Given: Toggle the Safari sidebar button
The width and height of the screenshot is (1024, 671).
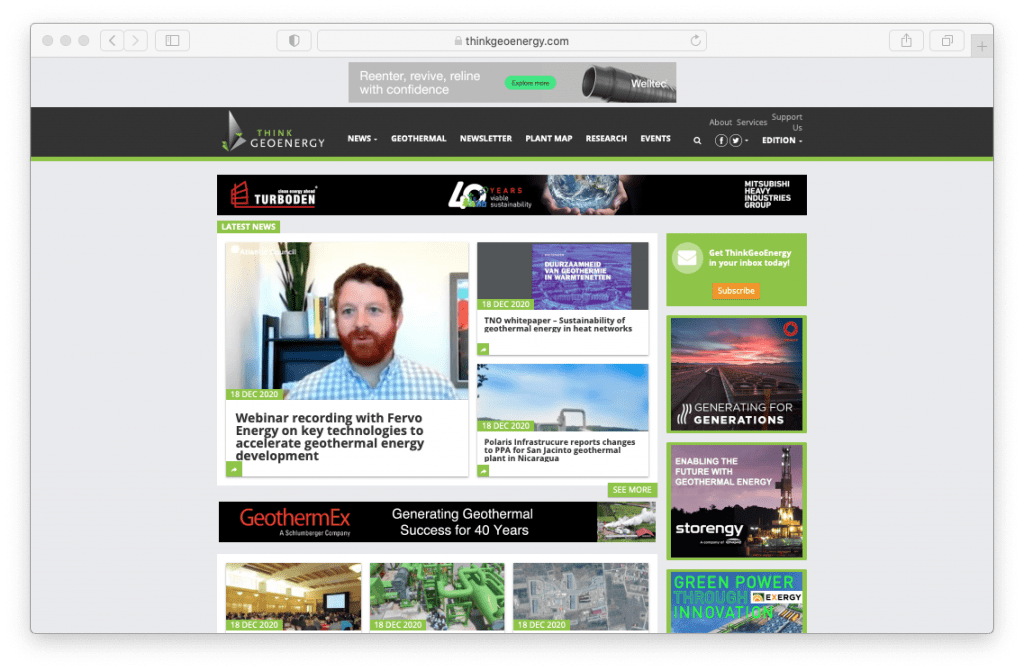Looking at the screenshot, I should tap(172, 41).
